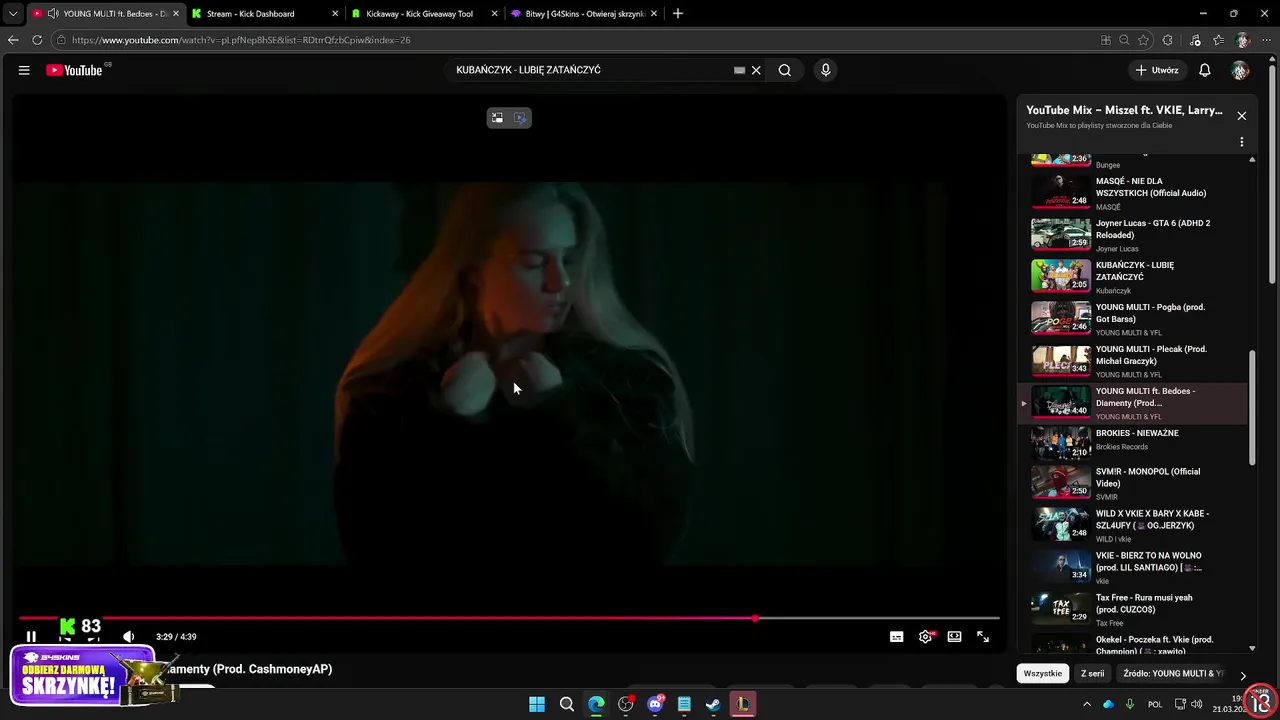This screenshot has height=720, width=1280.
Task: Play VKIE - BIERZ TO NA WOLNO
Action: click(x=1133, y=566)
